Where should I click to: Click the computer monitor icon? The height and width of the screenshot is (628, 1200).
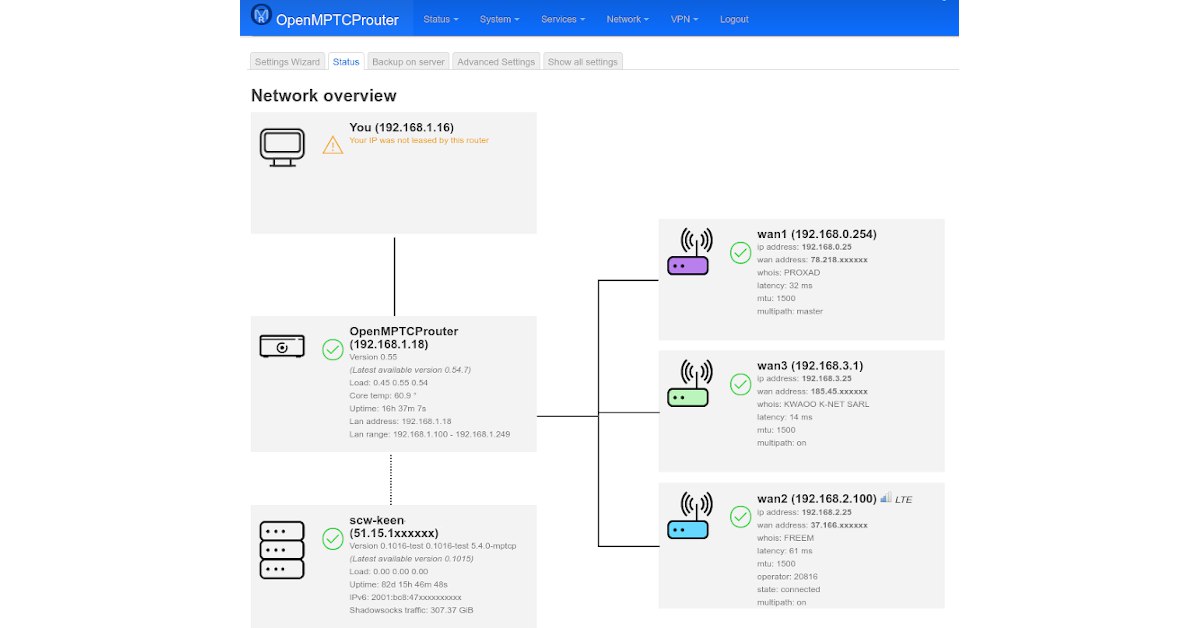coord(281,147)
